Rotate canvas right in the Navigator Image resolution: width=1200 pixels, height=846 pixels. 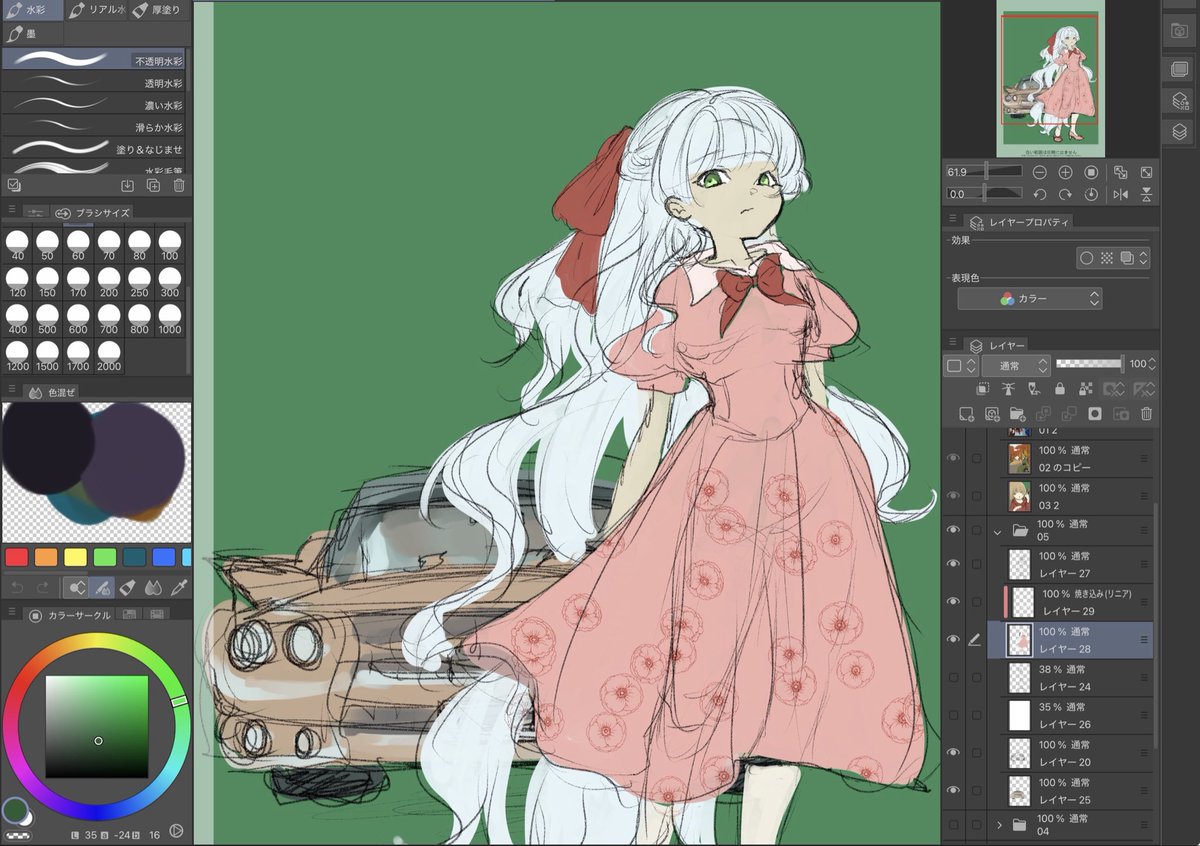coord(1065,194)
